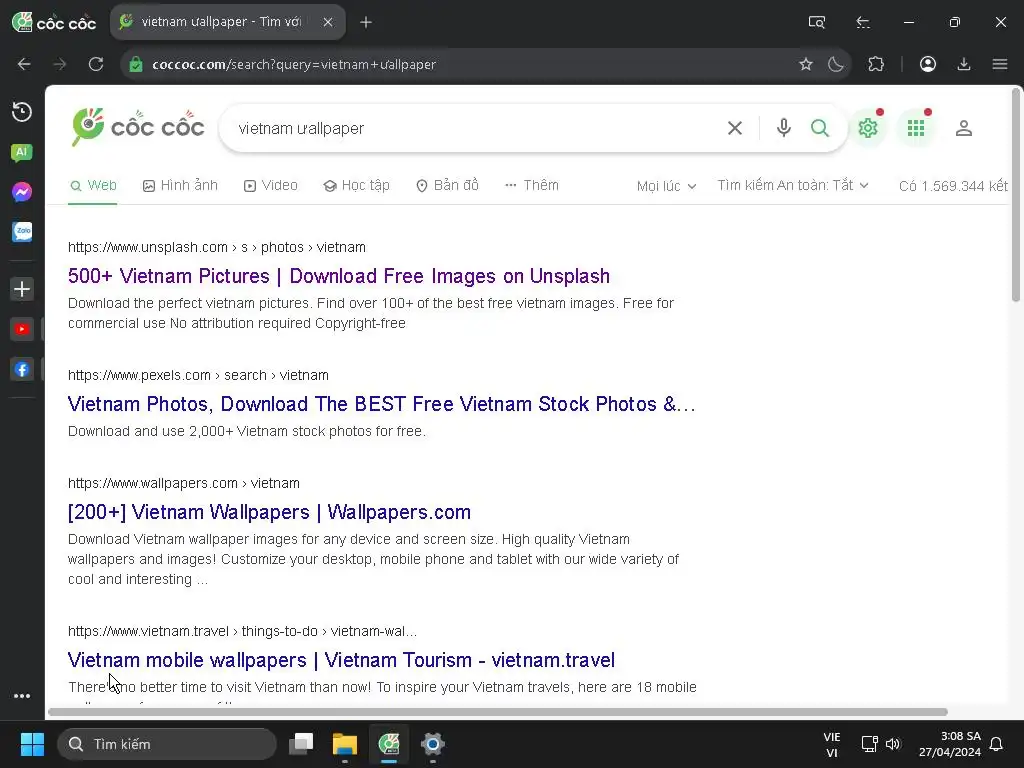This screenshot has width=1024, height=768.
Task: Open File Explorer from taskbar
Action: pos(345,744)
